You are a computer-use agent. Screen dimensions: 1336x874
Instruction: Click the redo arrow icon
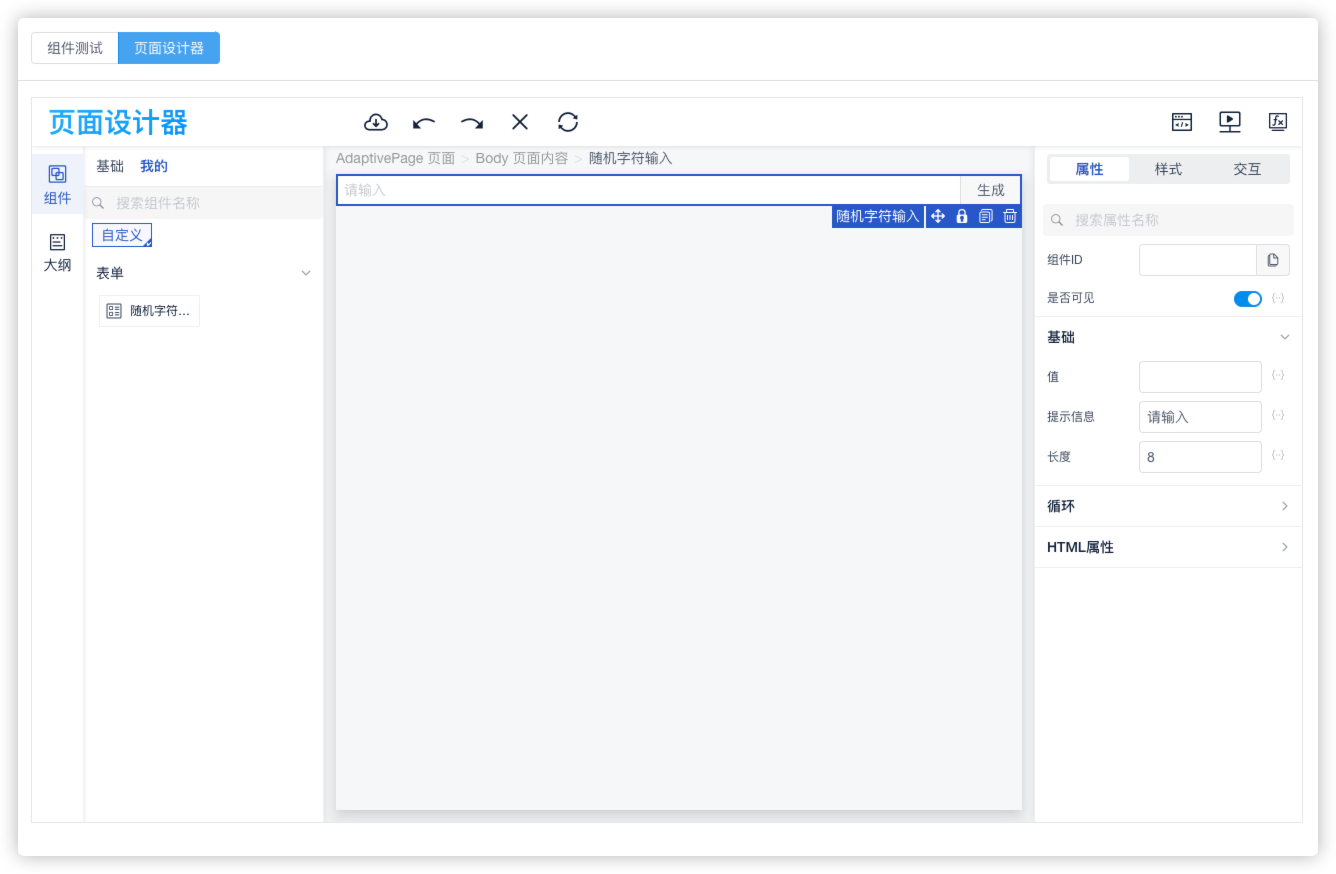point(472,122)
